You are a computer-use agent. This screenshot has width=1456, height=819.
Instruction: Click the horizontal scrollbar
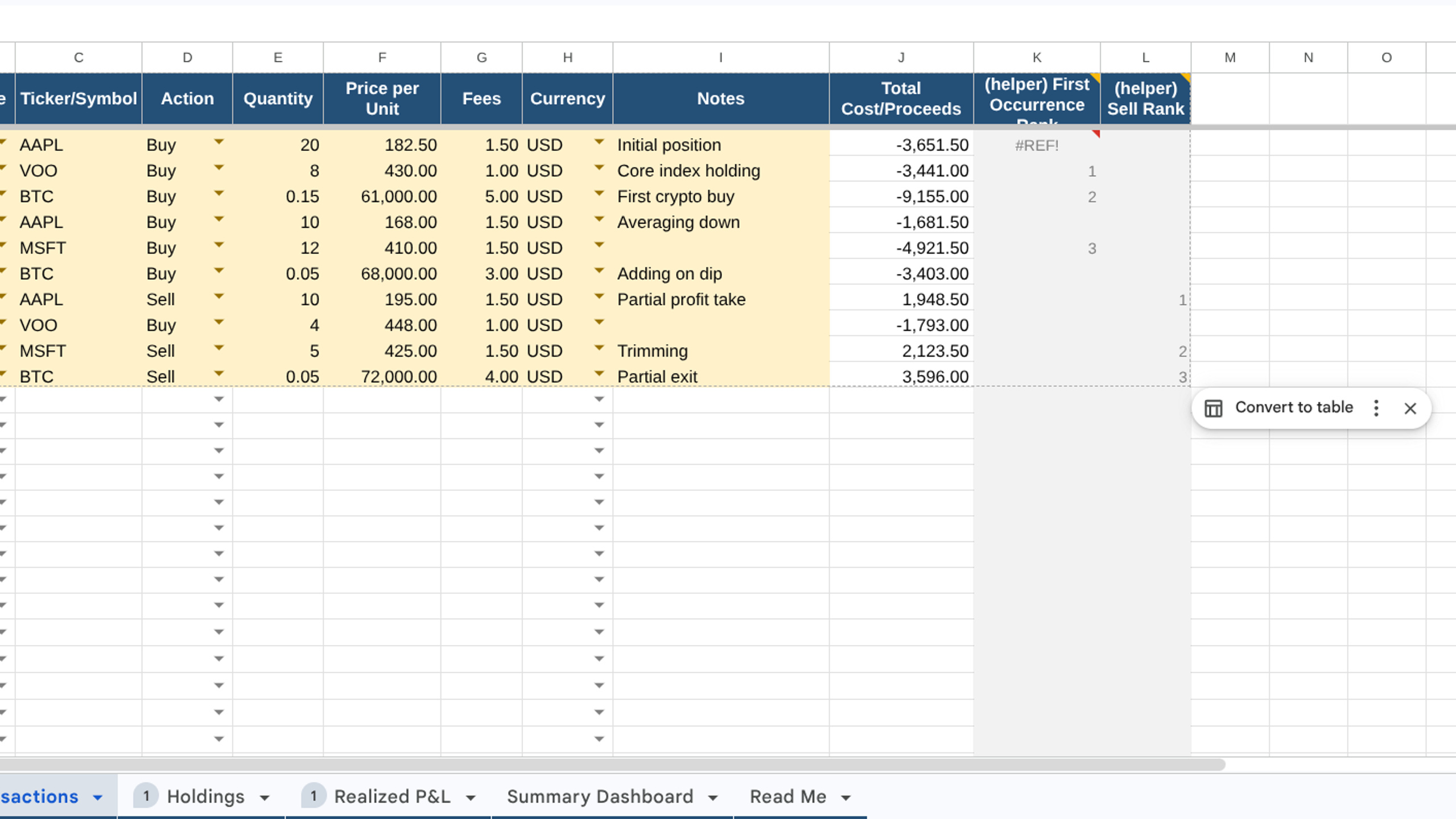pos(612,765)
